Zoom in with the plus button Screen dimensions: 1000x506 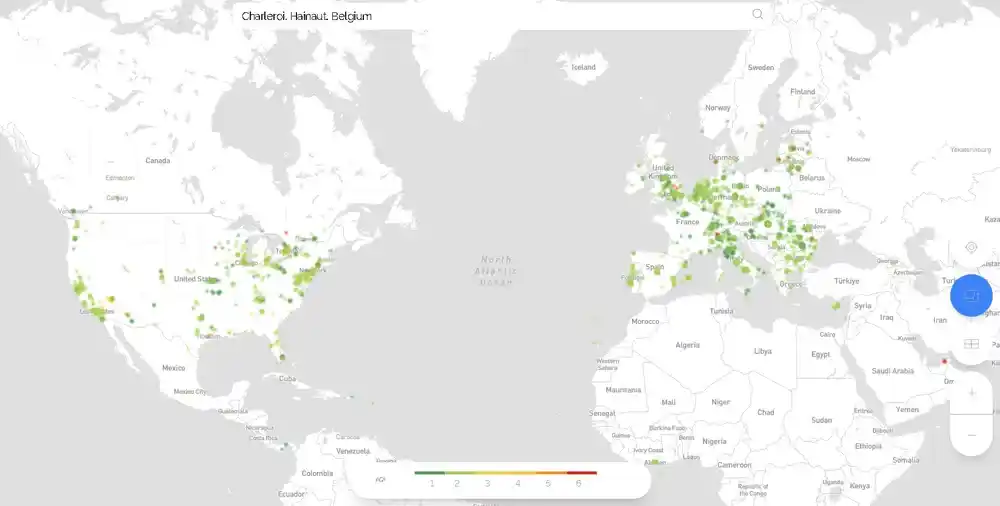coord(971,393)
